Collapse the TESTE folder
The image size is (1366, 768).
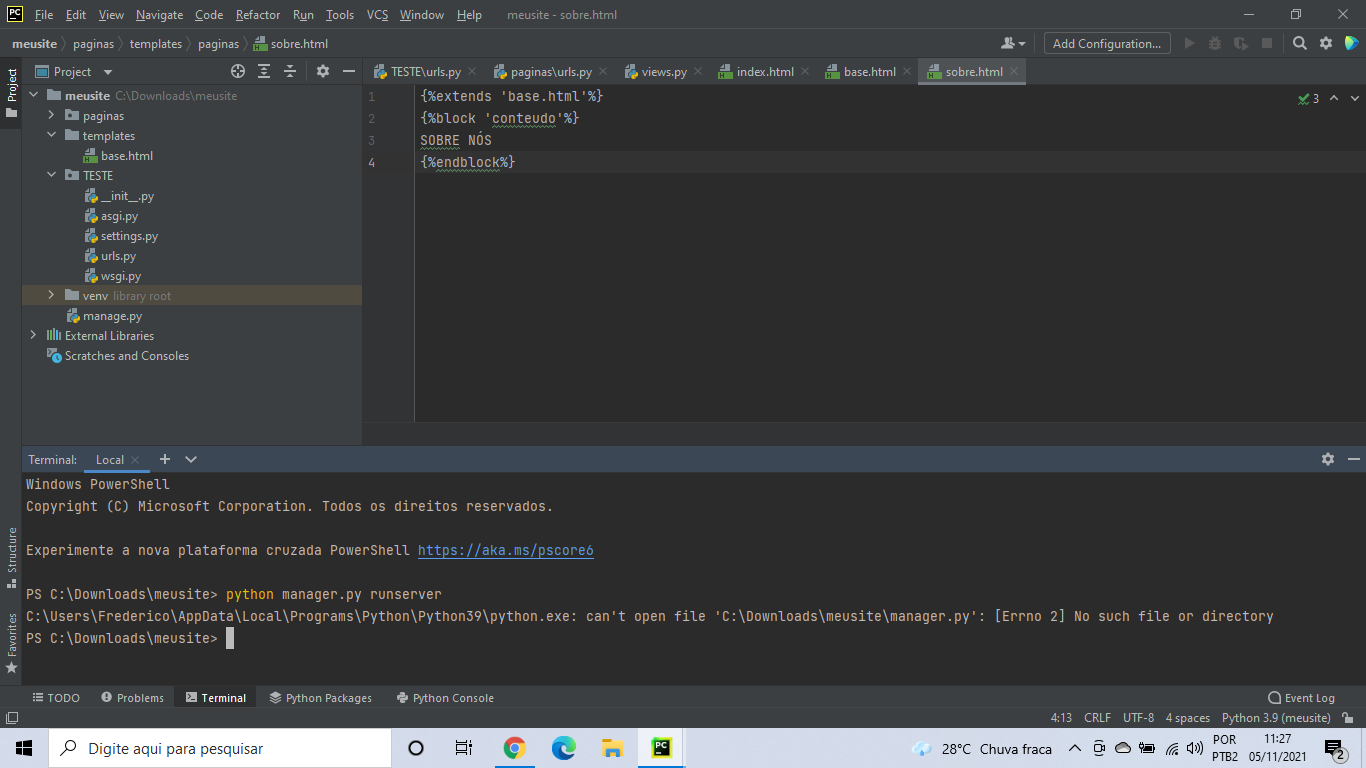[51, 176]
